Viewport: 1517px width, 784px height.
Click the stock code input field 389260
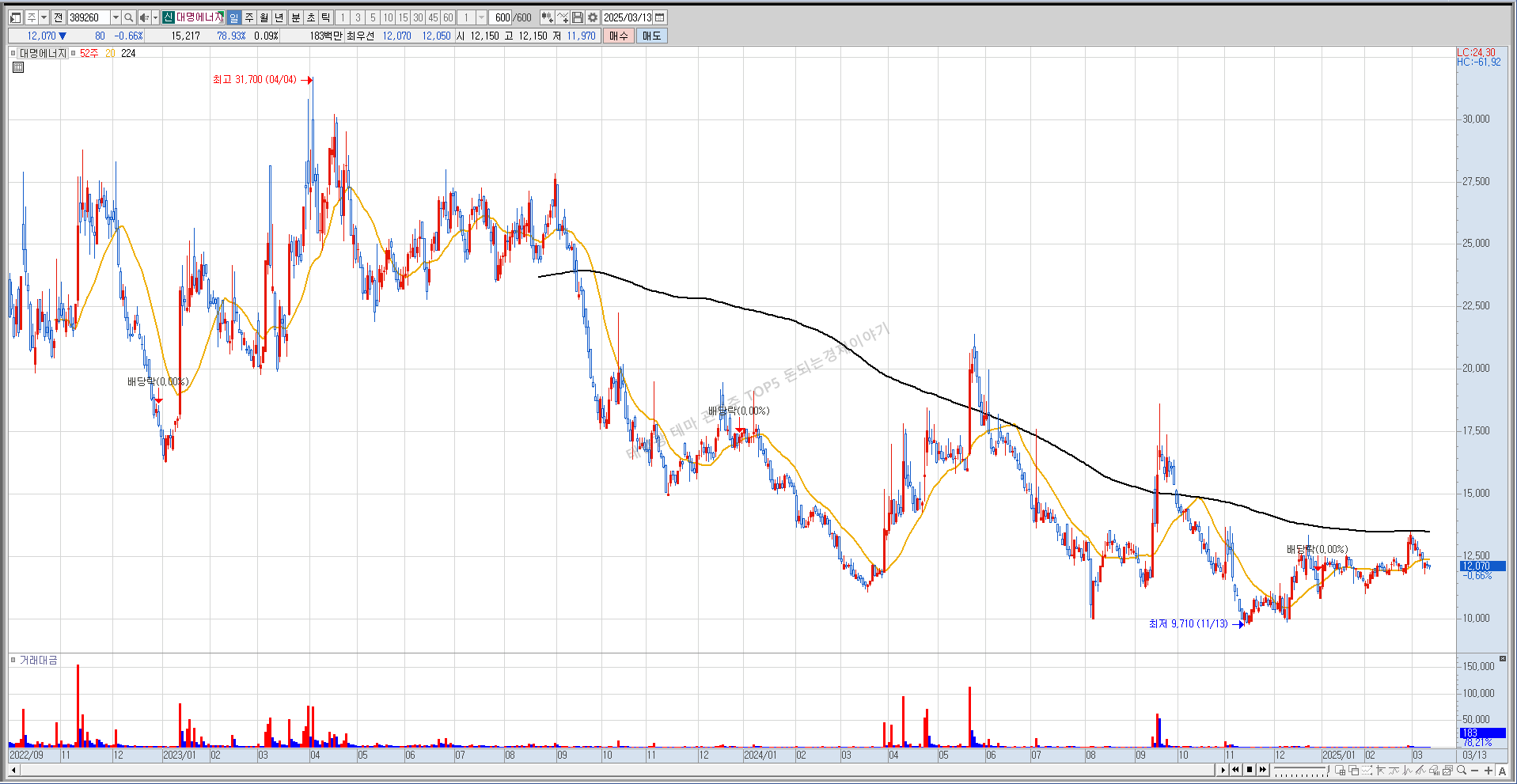(x=89, y=17)
